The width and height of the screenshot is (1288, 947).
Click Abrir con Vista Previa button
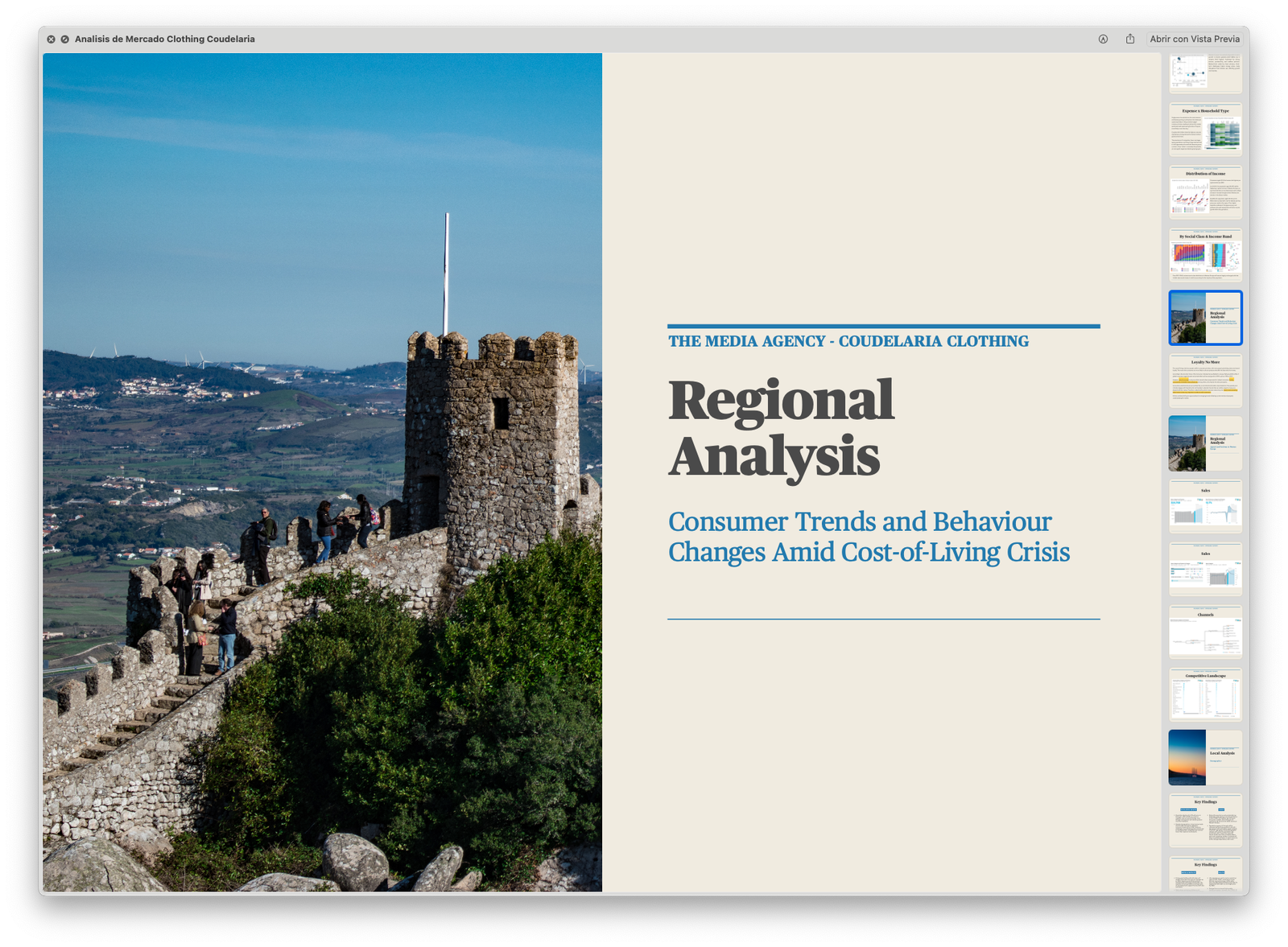point(1195,39)
